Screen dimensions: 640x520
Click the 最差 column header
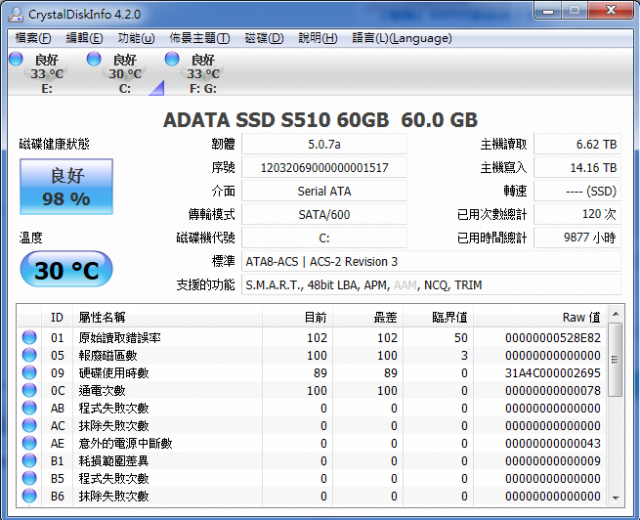pos(368,317)
